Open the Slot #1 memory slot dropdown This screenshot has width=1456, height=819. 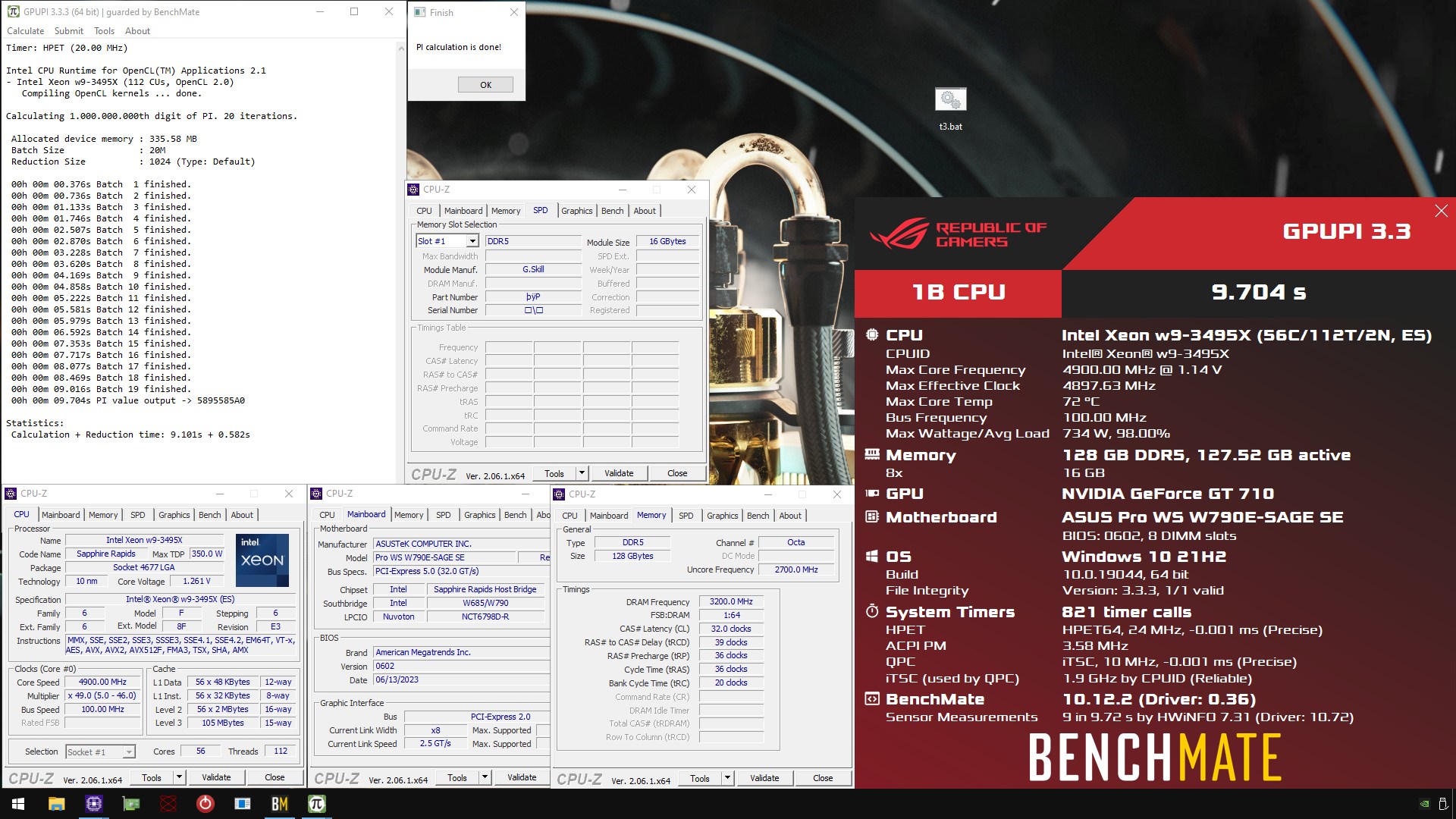pos(472,241)
